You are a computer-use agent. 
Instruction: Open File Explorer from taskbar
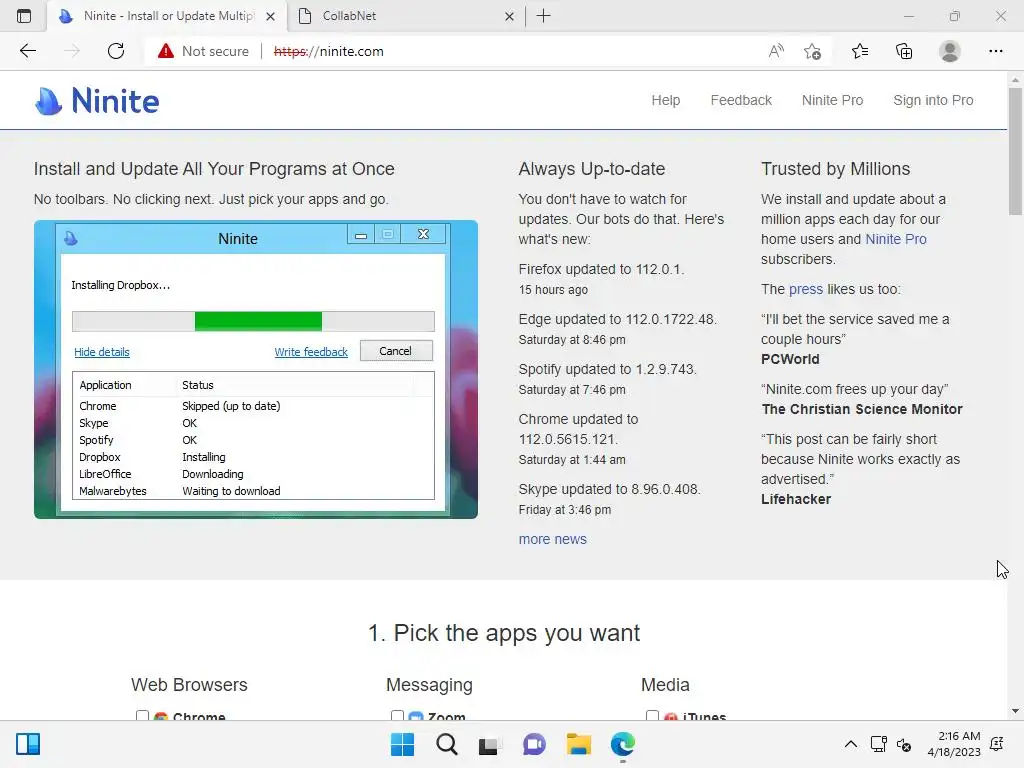click(x=579, y=744)
